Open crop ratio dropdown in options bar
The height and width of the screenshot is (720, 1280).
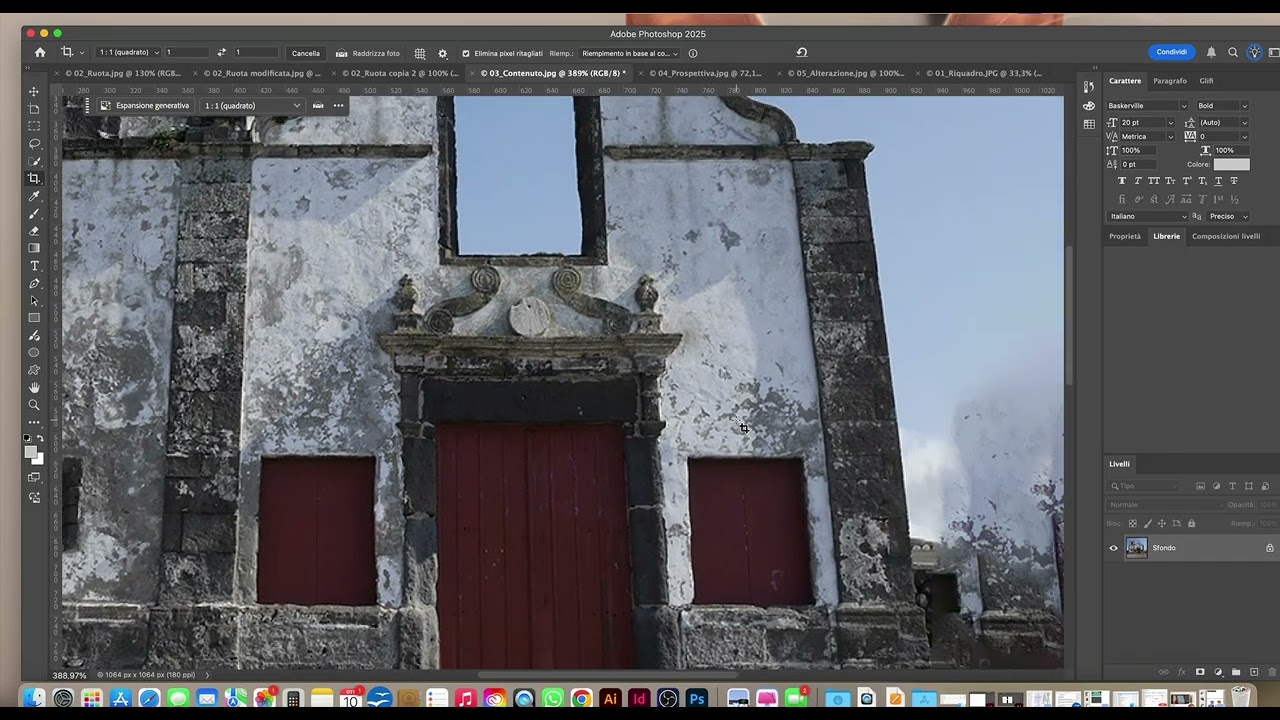129,52
